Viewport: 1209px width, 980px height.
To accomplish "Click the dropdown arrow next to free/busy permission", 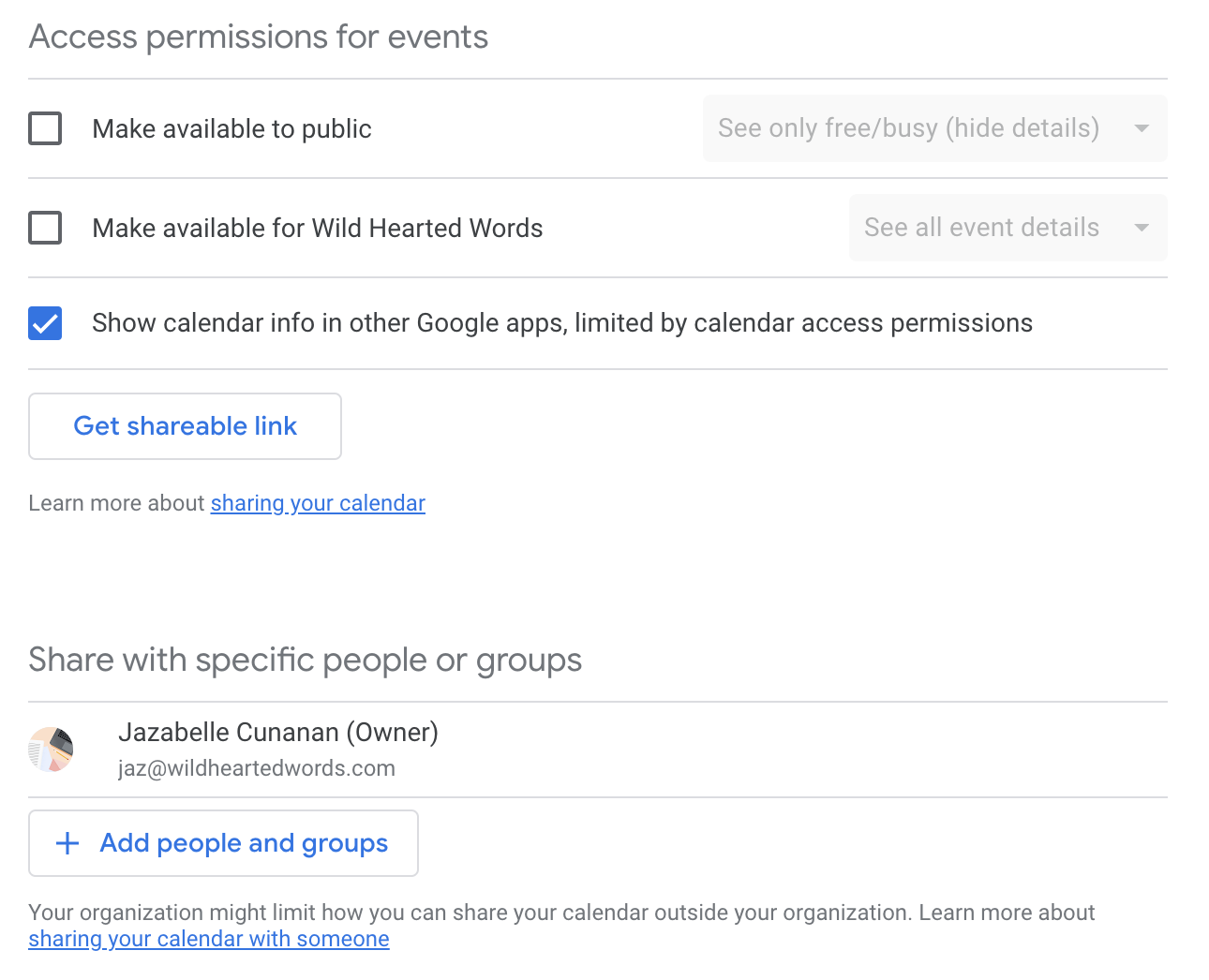I will click(x=1142, y=128).
